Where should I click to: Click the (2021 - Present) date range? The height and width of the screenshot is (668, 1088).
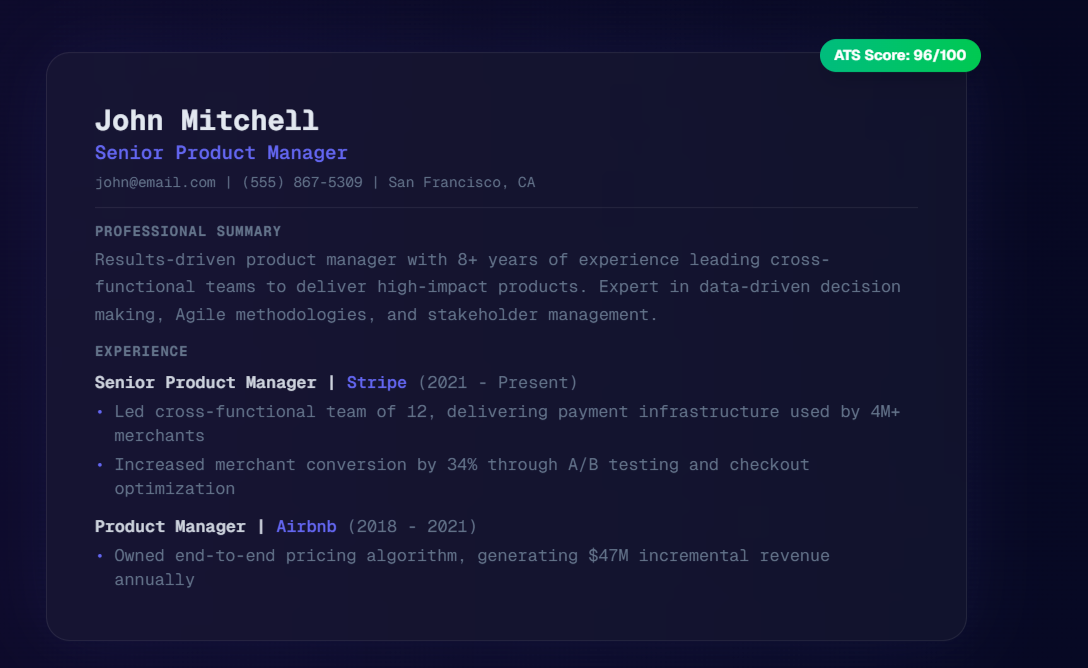[x=497, y=382]
